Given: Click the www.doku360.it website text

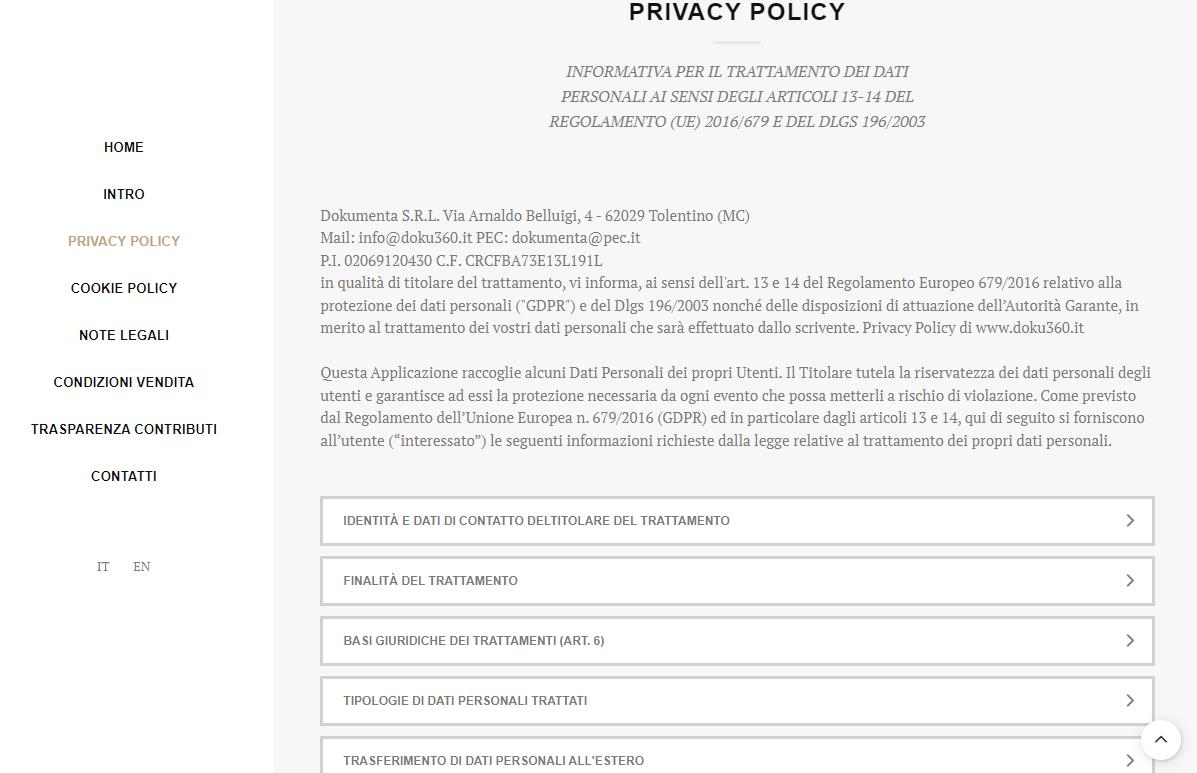Looking at the screenshot, I should coord(1029,328).
